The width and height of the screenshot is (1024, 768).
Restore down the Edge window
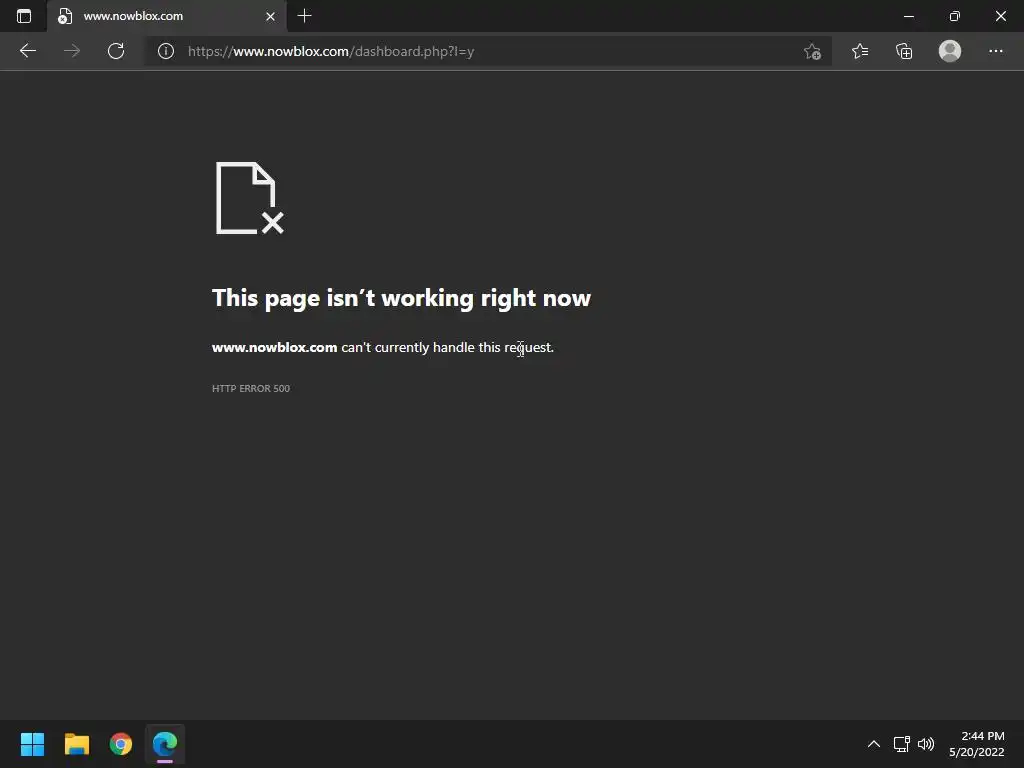click(954, 16)
